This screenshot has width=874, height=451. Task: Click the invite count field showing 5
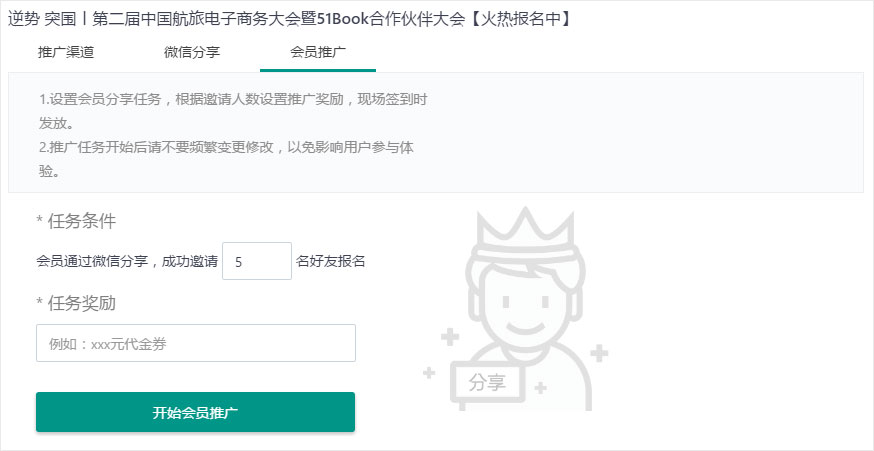[x=257, y=261]
